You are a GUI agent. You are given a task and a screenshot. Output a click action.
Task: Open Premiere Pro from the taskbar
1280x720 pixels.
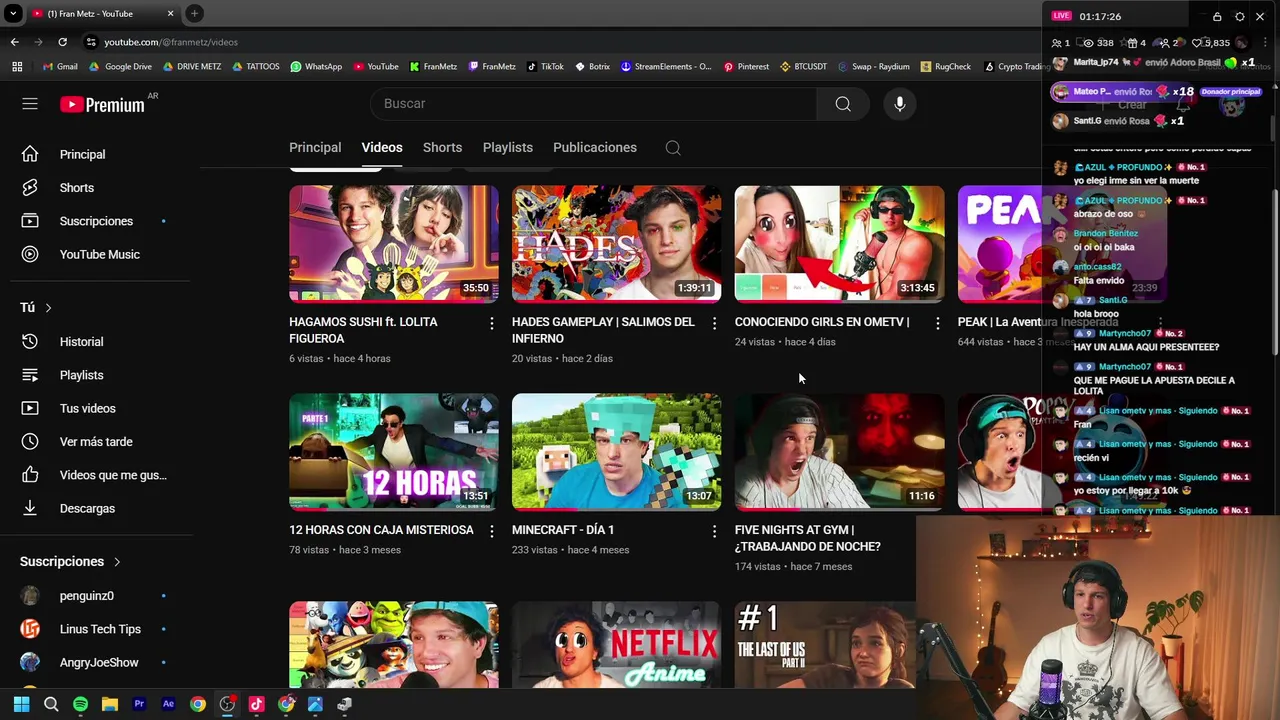(x=139, y=704)
